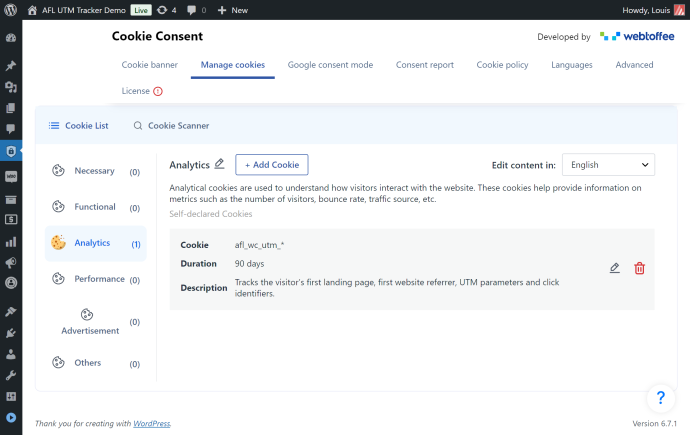Viewport: 690px width, 435px height.
Task: Open Users sidebar icon
Action: (x=11, y=354)
